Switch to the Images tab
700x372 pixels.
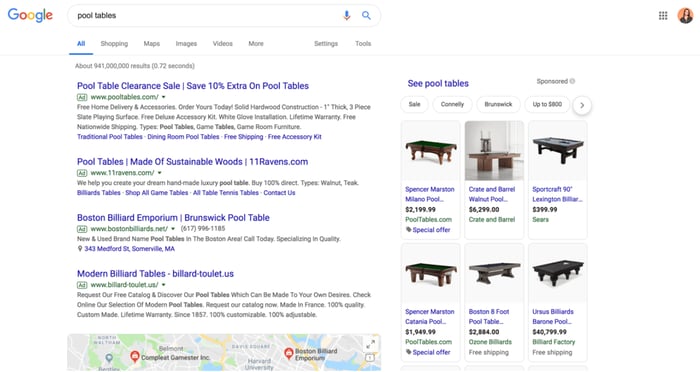click(186, 43)
